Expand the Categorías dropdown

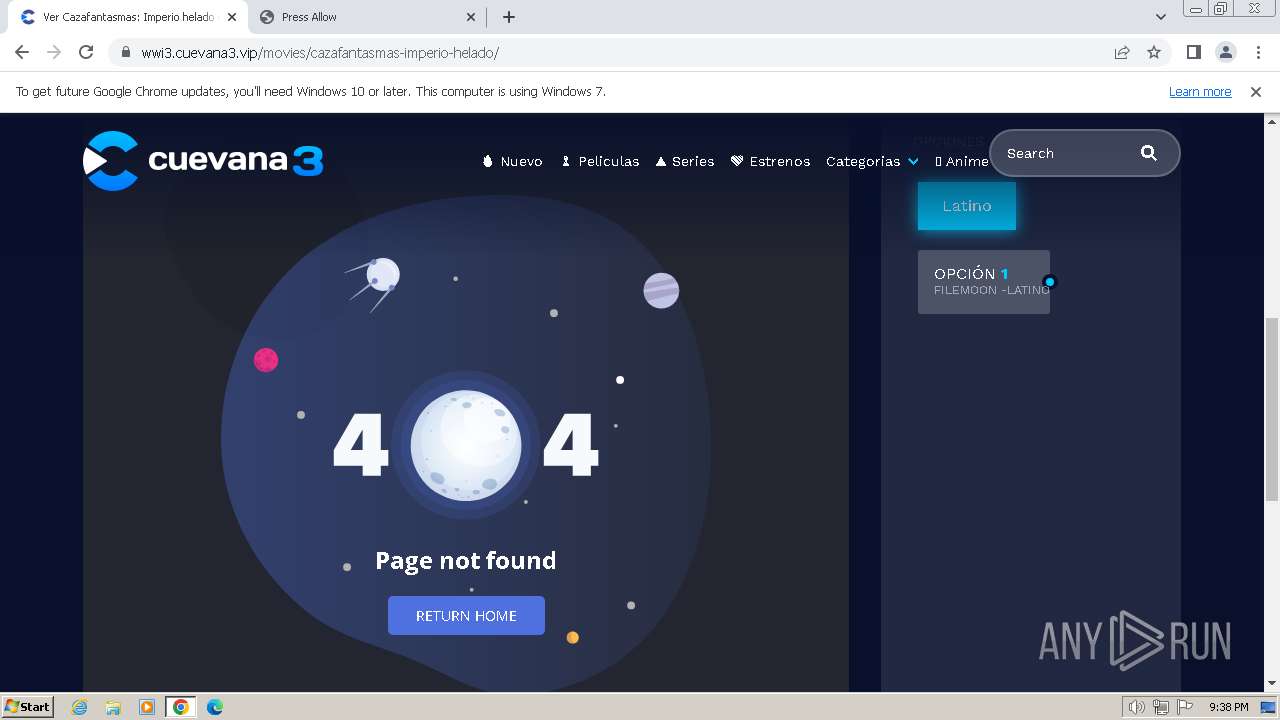[872, 161]
